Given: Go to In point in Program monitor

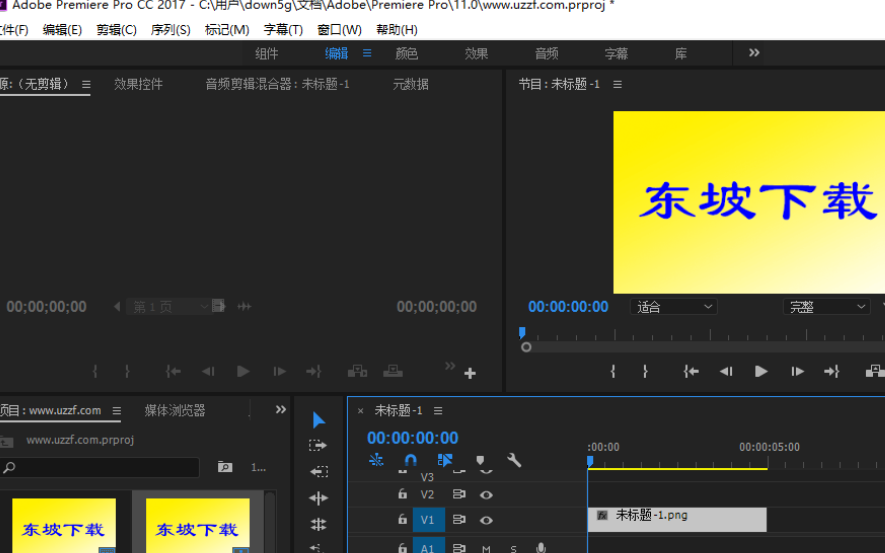Looking at the screenshot, I should (691, 371).
